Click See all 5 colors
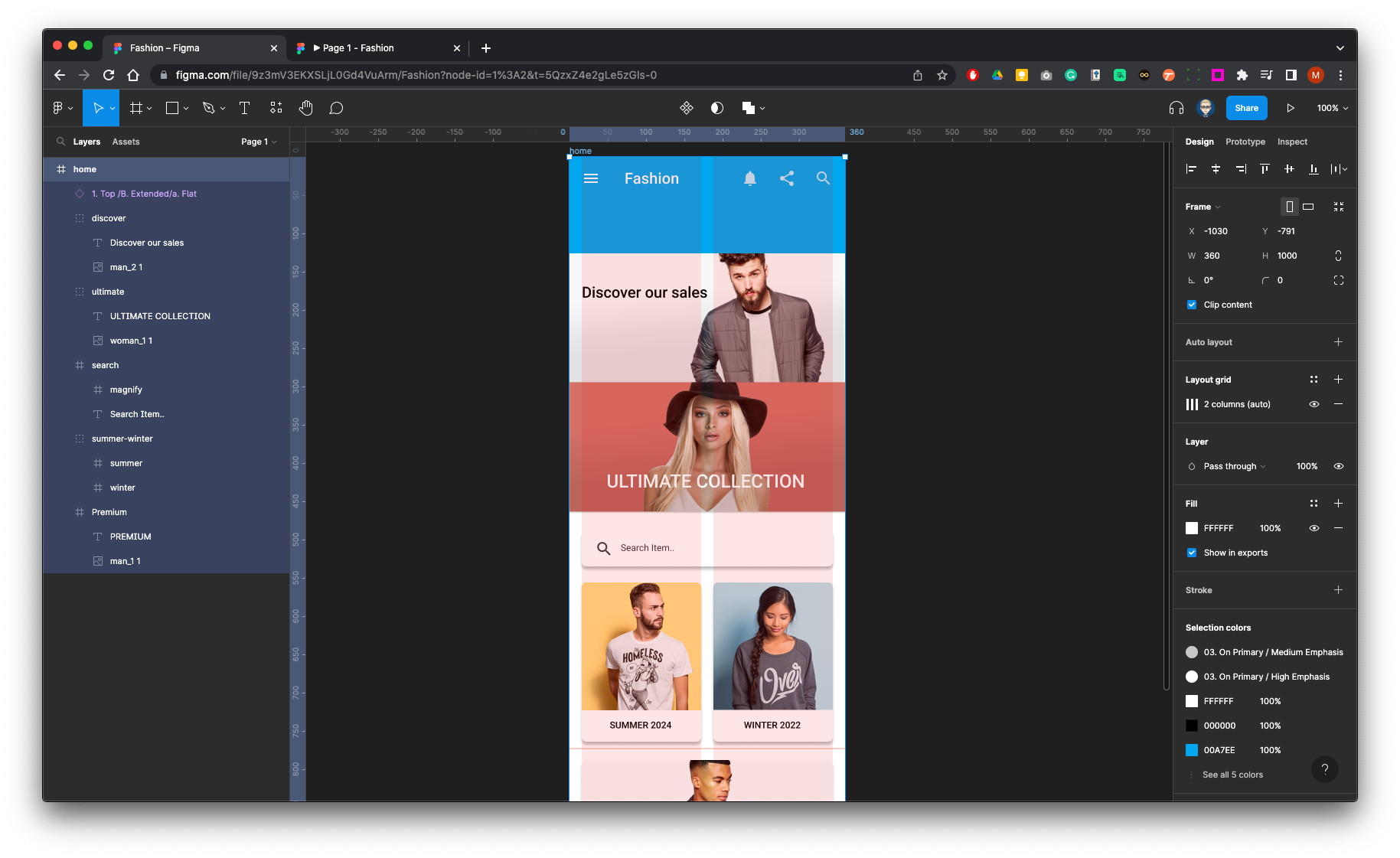 tap(1232, 775)
